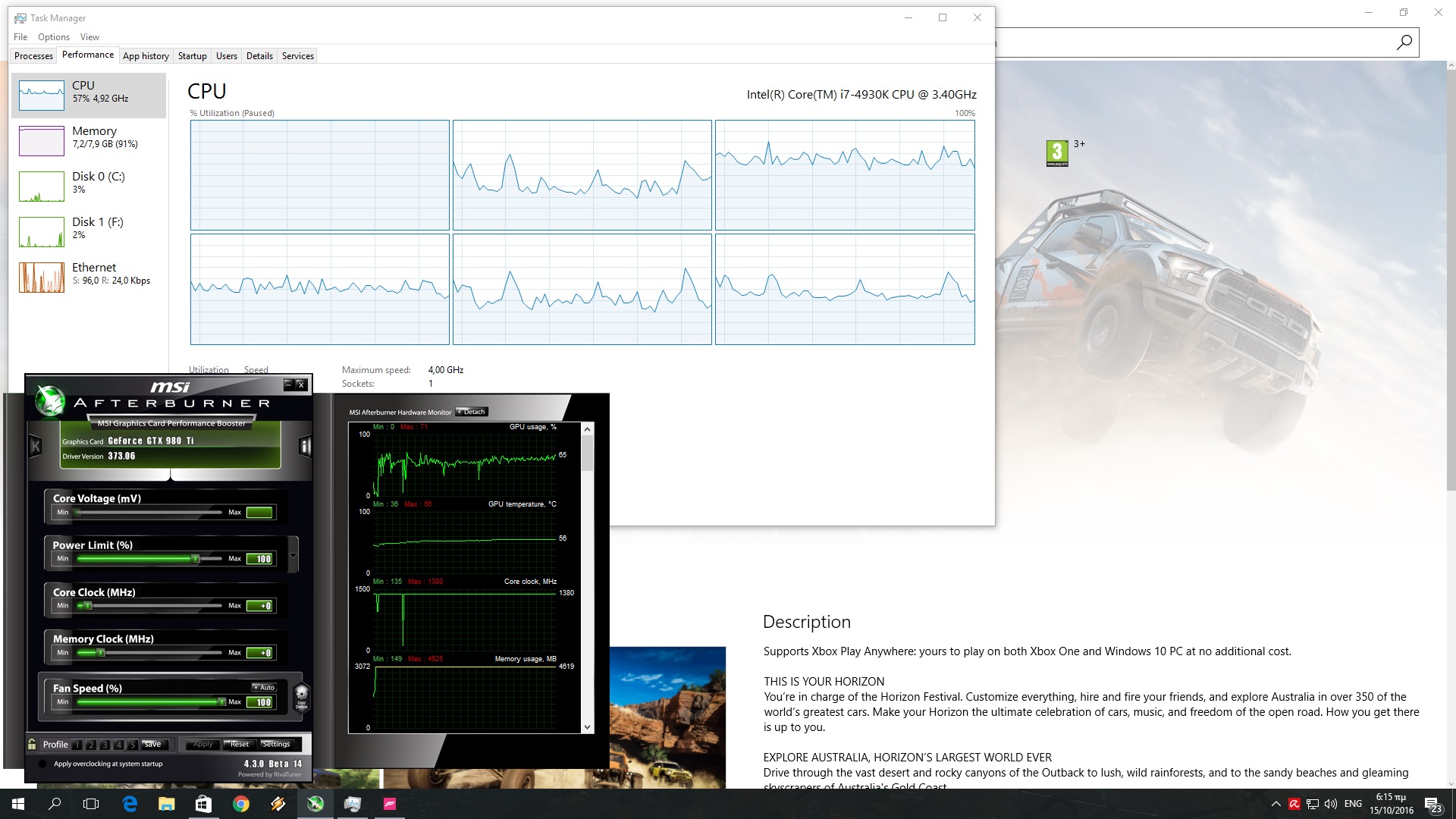The width and height of the screenshot is (1456, 819).
Task: Open the Options menu in Task Manager
Action: (53, 37)
